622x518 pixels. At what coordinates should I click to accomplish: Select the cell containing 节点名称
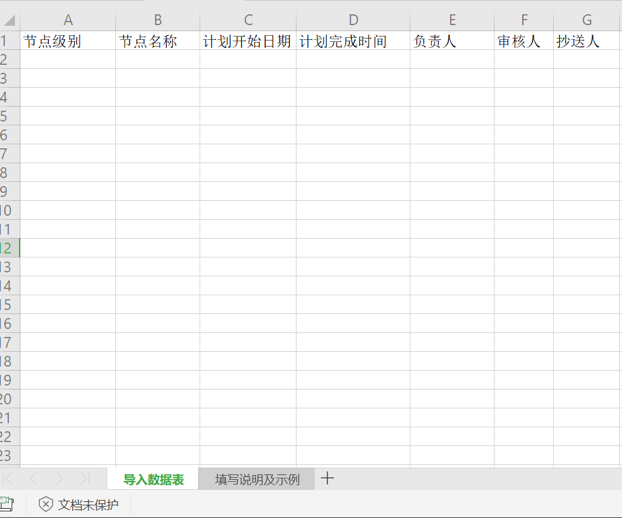click(158, 41)
